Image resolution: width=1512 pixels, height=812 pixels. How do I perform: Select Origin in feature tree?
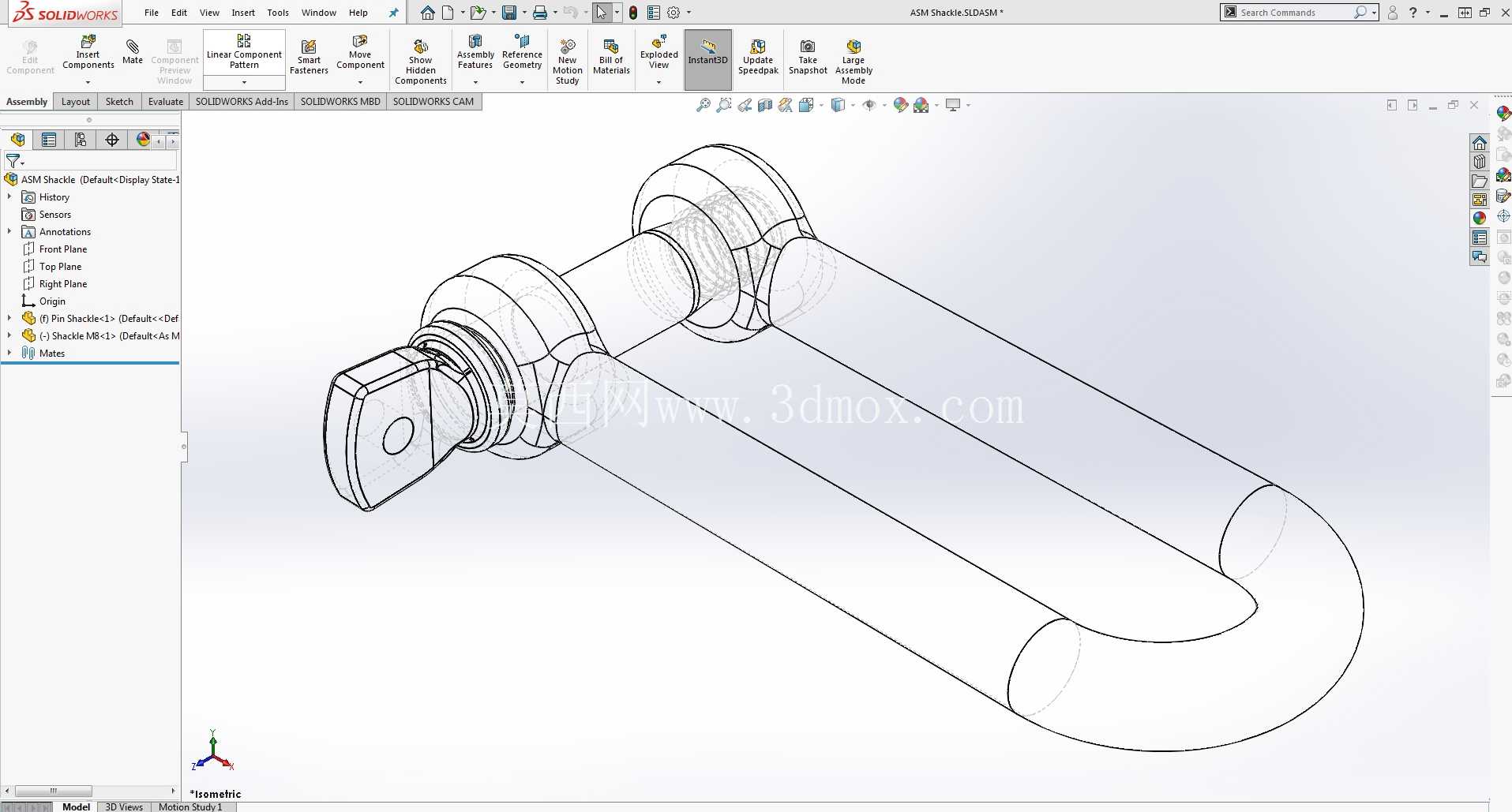point(52,301)
